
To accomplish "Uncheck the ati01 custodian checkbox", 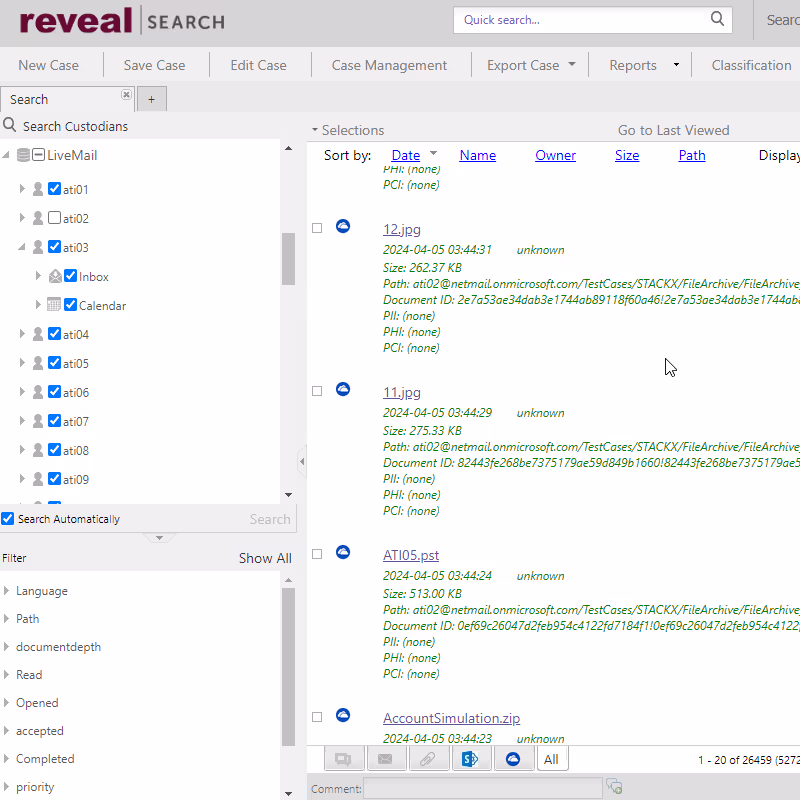I will (54, 189).
